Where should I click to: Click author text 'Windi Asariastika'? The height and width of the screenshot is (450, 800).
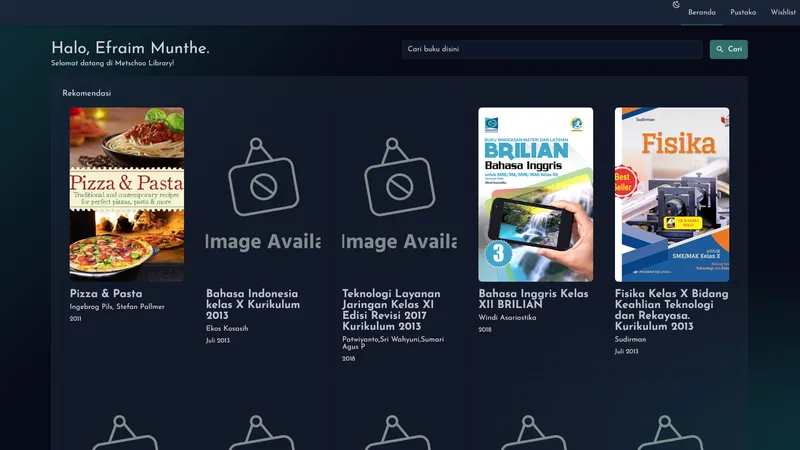(x=507, y=318)
